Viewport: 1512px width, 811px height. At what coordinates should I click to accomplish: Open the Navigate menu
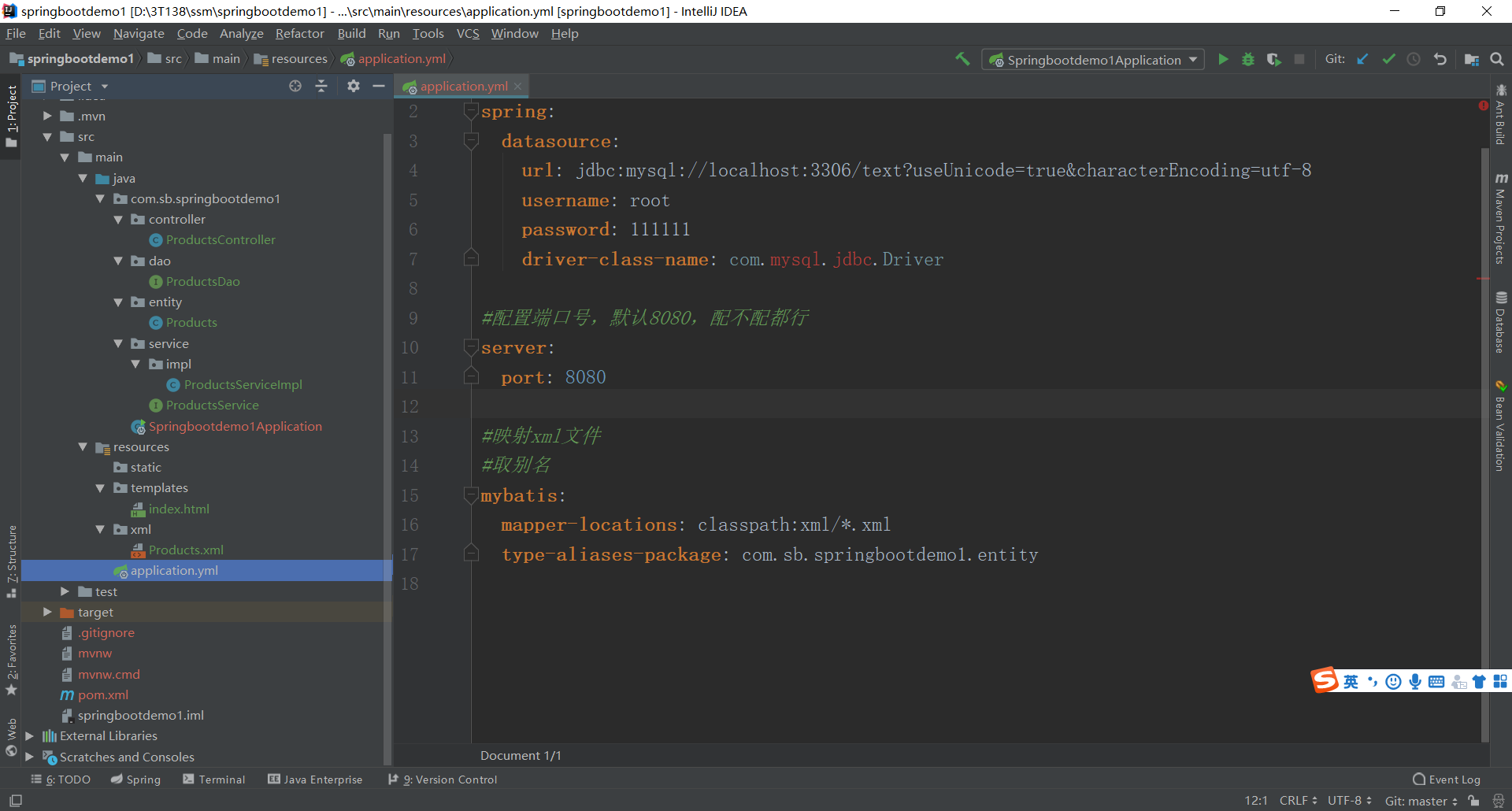[x=139, y=33]
